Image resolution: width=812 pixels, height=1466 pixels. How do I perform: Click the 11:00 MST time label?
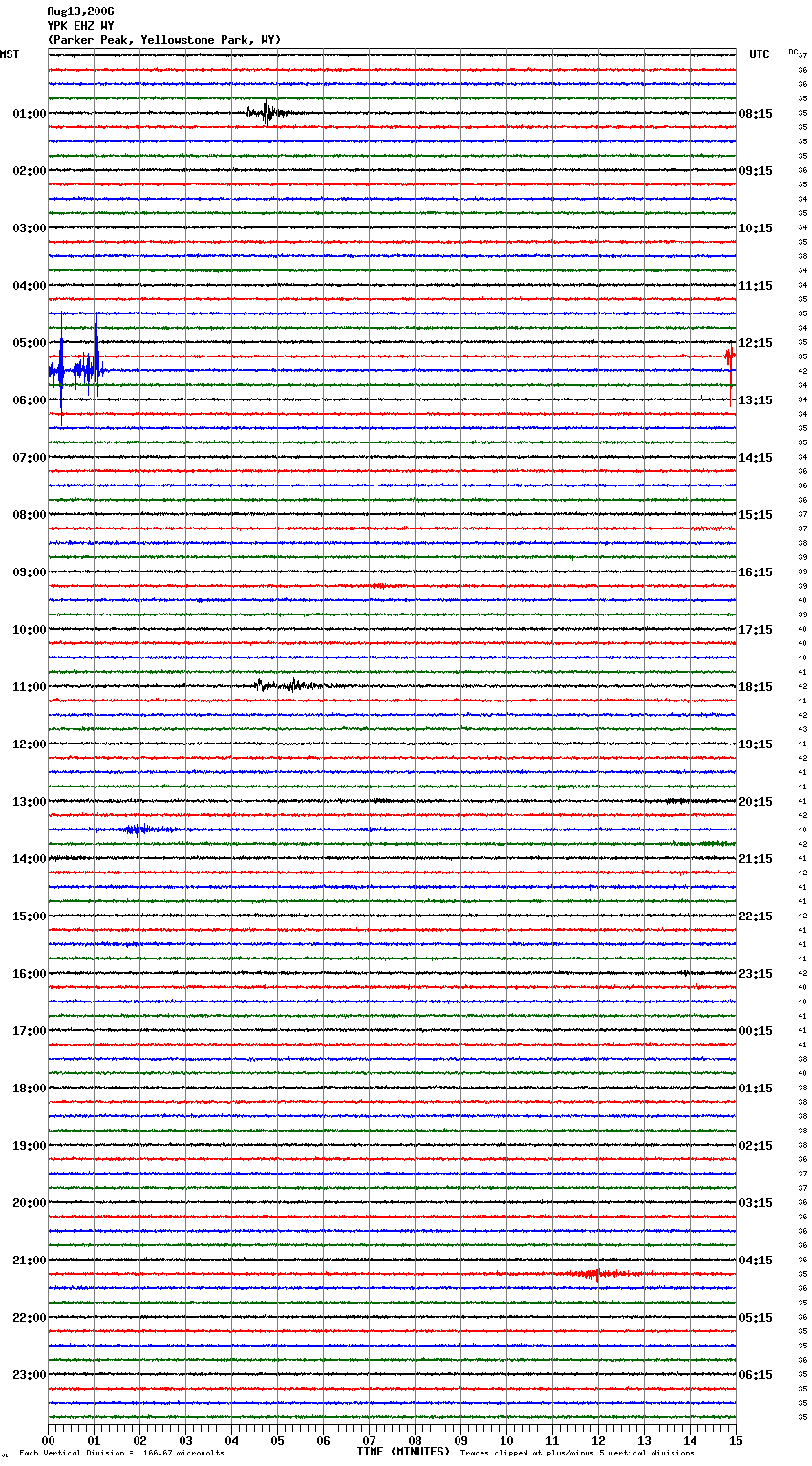[x=30, y=687]
